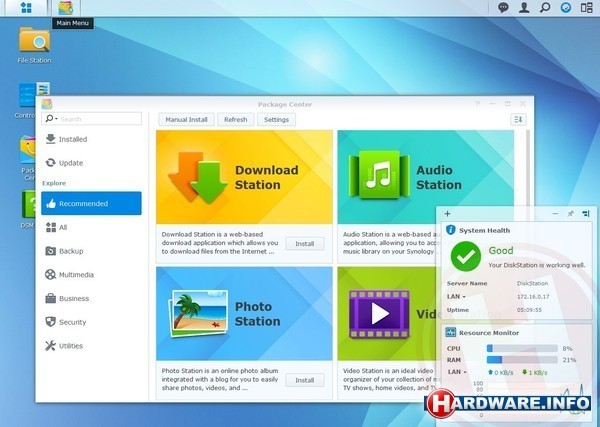Image resolution: width=600 pixels, height=427 pixels.
Task: Select the Multimedia category
Action: coord(91,275)
